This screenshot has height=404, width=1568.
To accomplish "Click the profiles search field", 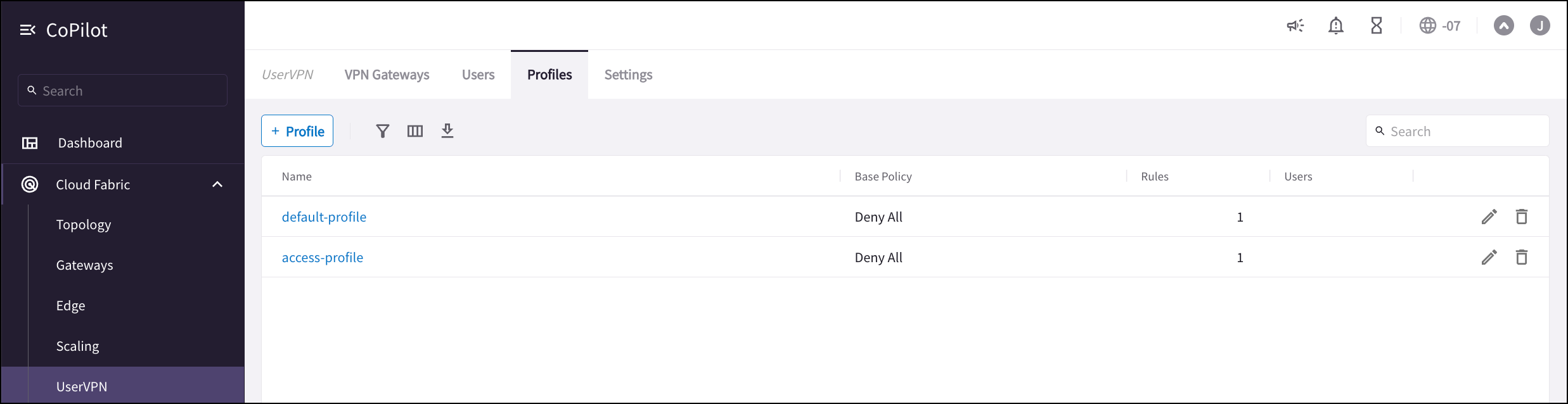I will pos(1457,130).
